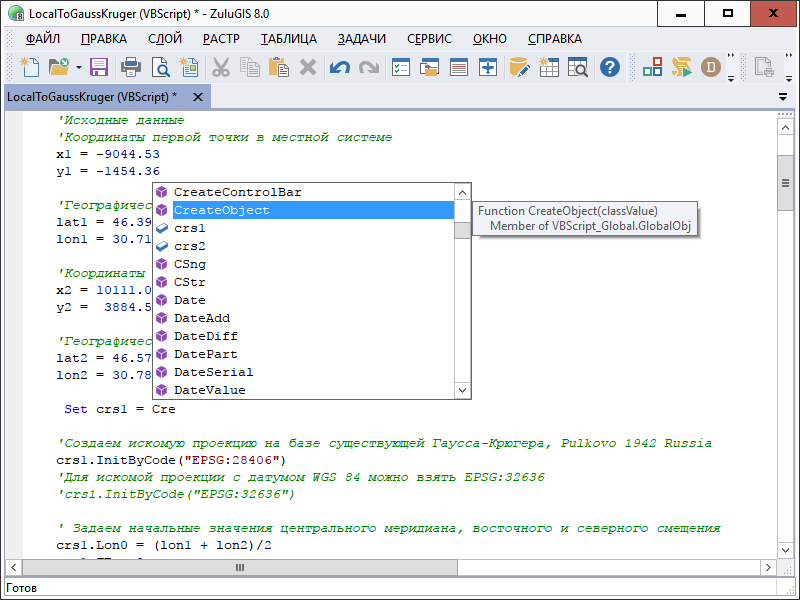The image size is (800, 600).
Task: Expand the toolbar options overflow arrow
Action: [x=731, y=76]
